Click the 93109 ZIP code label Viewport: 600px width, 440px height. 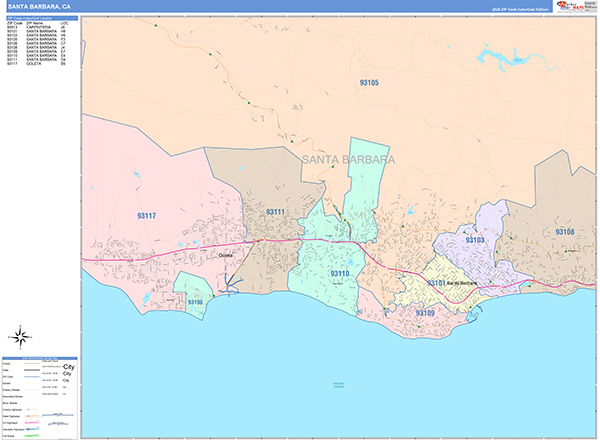[425, 313]
